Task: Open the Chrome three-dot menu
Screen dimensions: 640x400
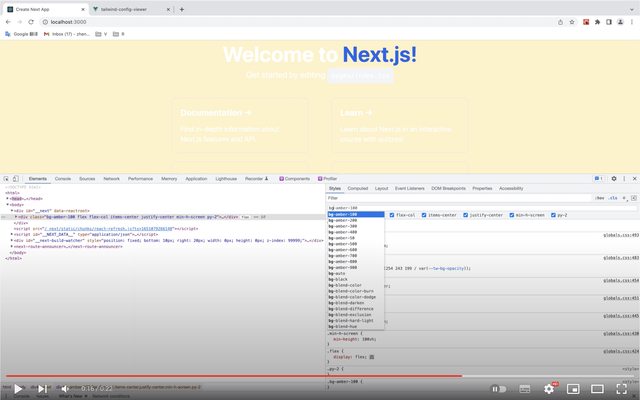Action: pyautogui.click(x=631, y=22)
